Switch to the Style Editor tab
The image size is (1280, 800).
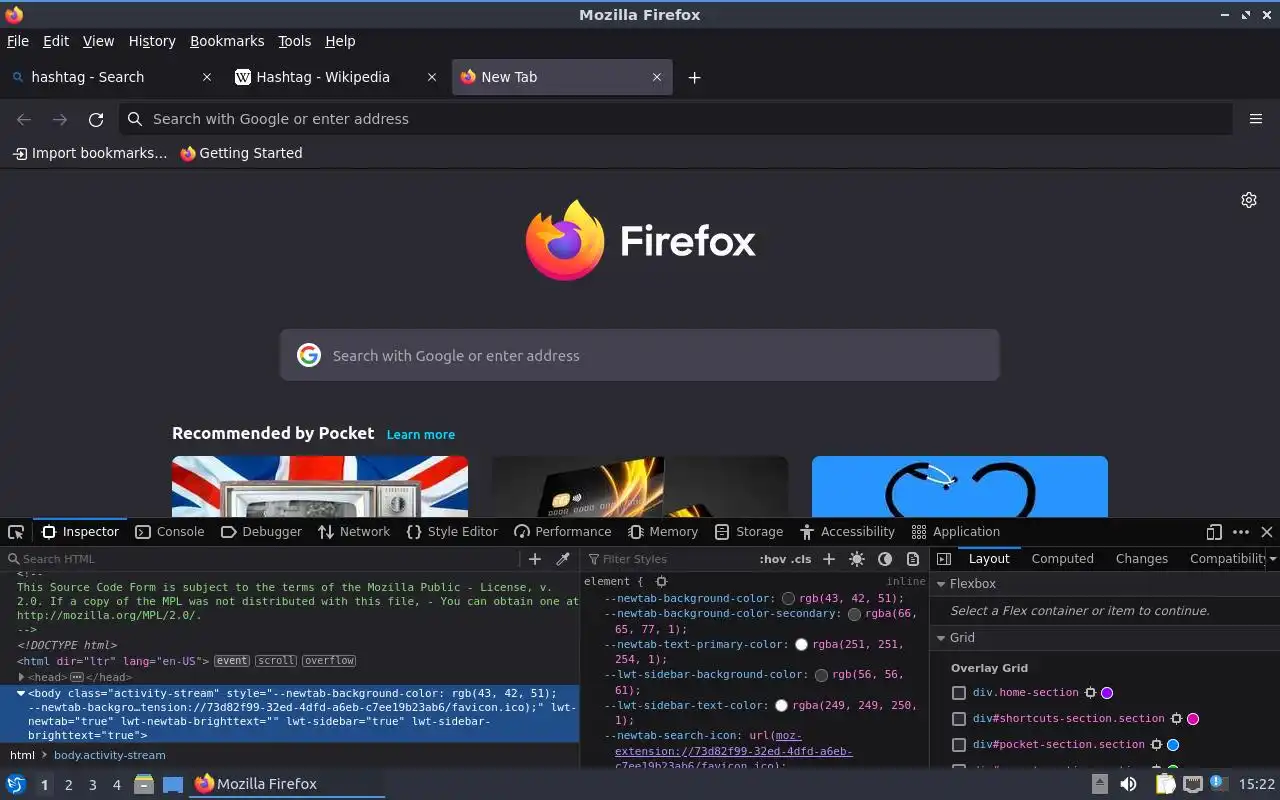[452, 532]
